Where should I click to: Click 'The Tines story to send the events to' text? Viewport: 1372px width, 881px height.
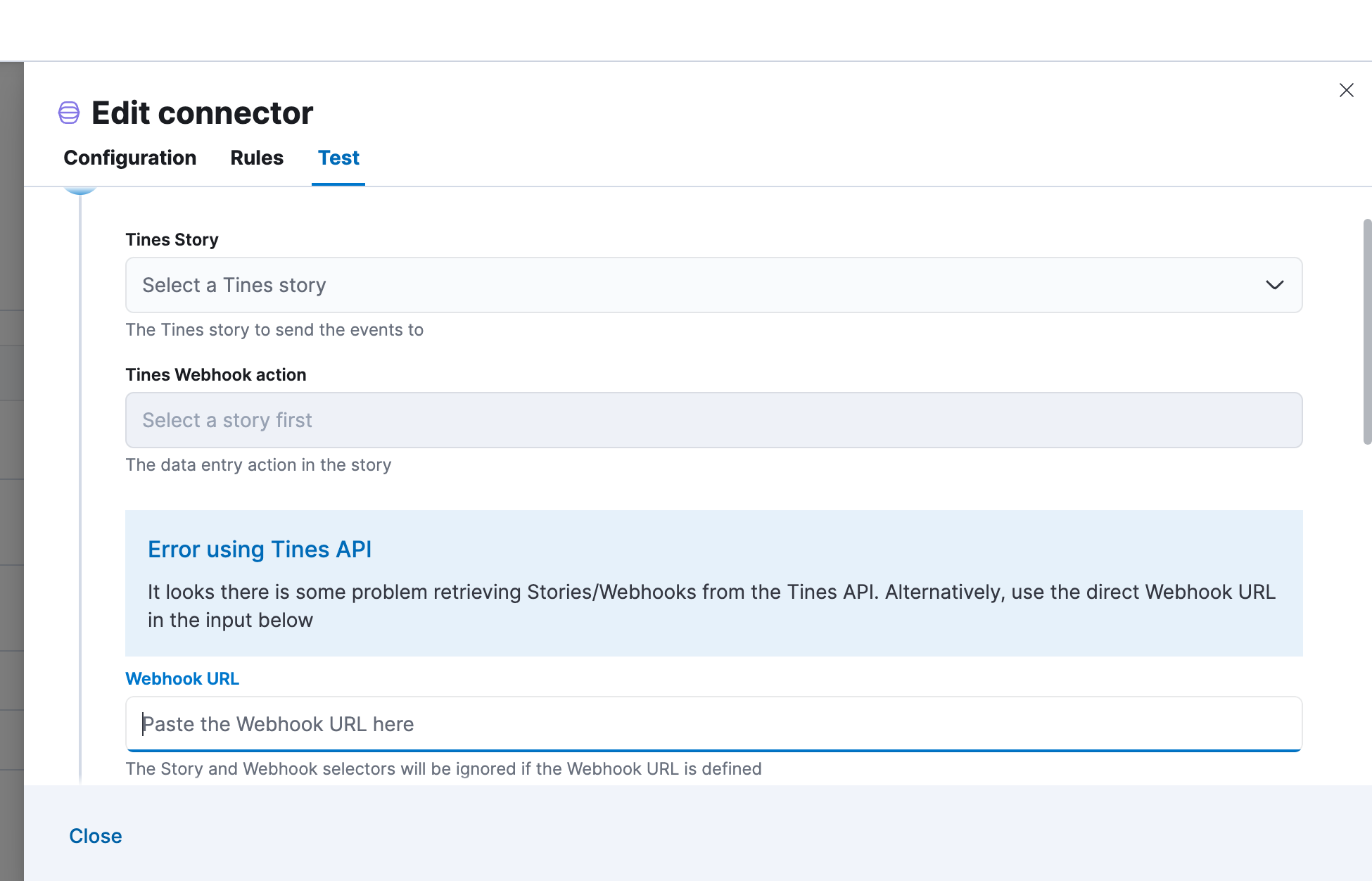coord(274,329)
